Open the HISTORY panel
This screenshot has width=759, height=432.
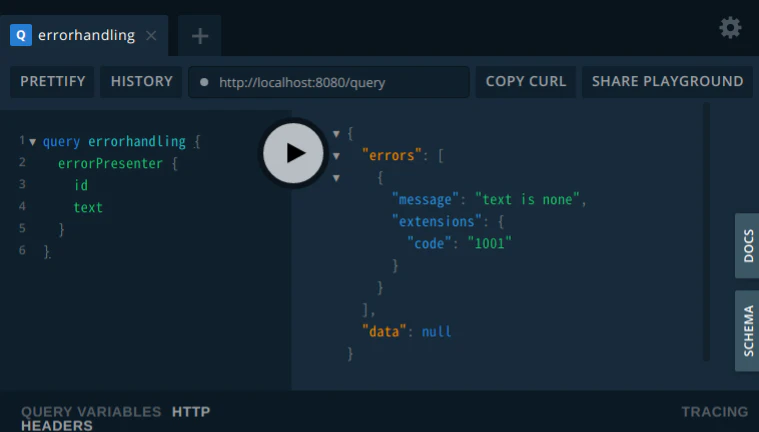141,81
